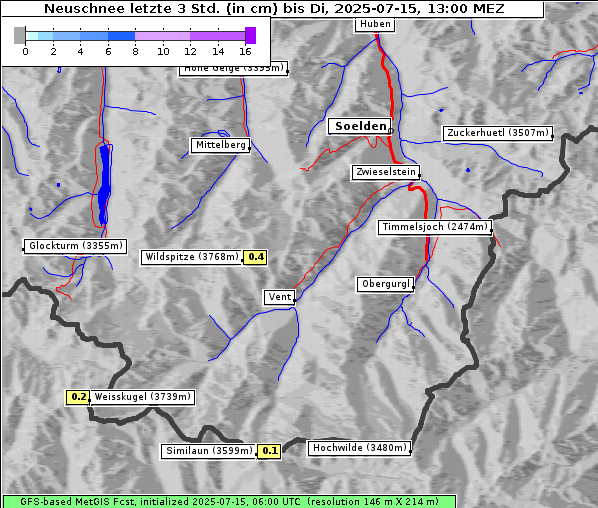The height and width of the screenshot is (508, 598).
Task: Click the Mittelberg label
Action: coord(220,145)
